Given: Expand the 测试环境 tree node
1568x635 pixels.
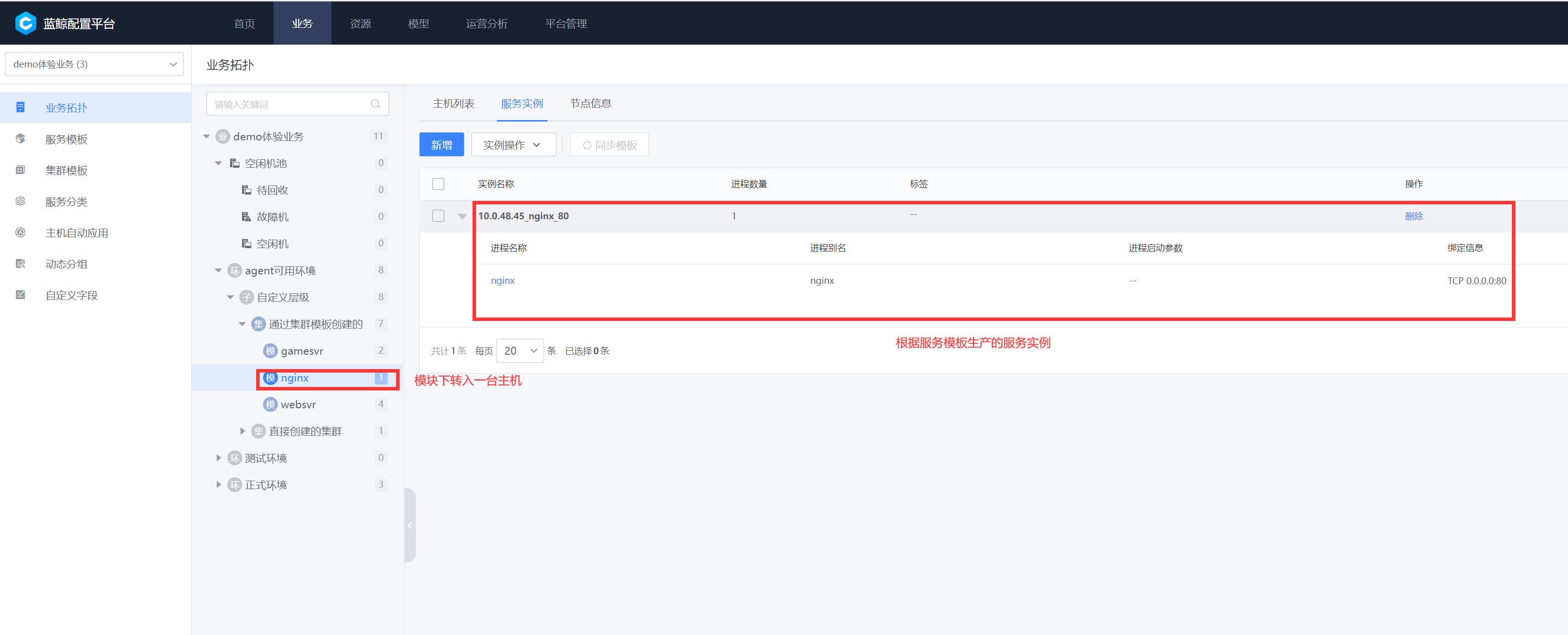Looking at the screenshot, I should point(218,458).
